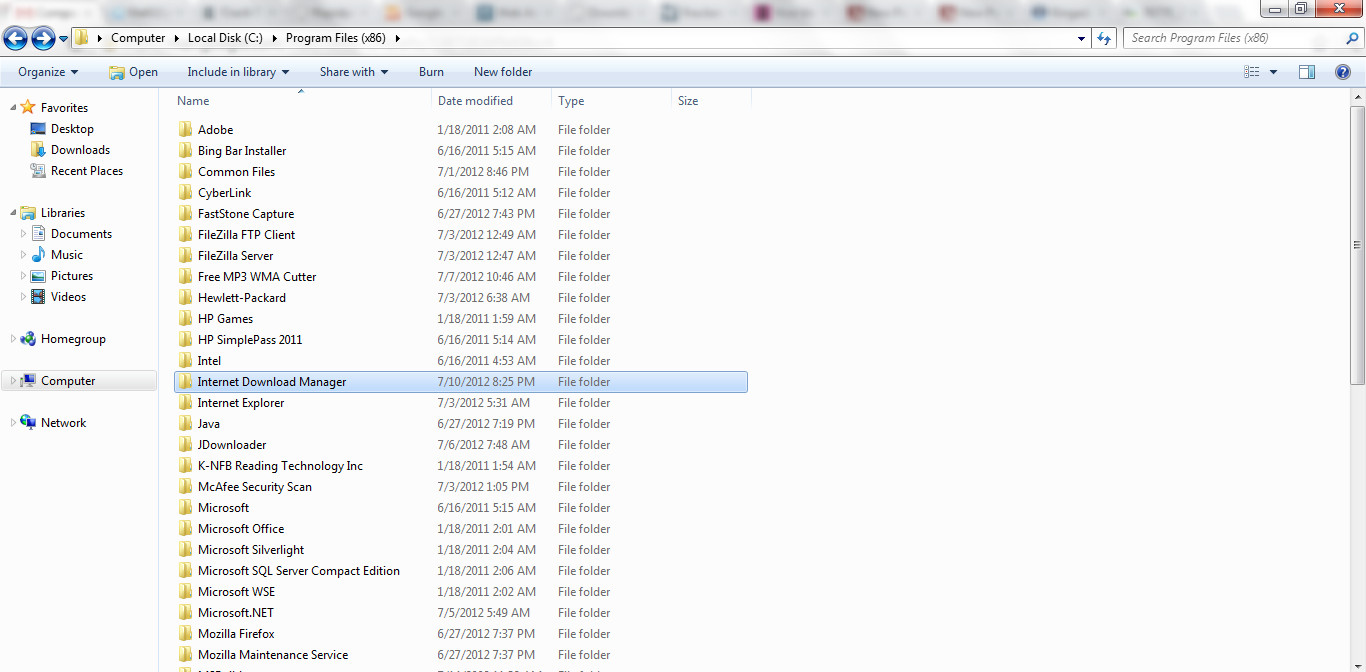Select Recent Places under Favorites
The image size is (1366, 672).
87,171
